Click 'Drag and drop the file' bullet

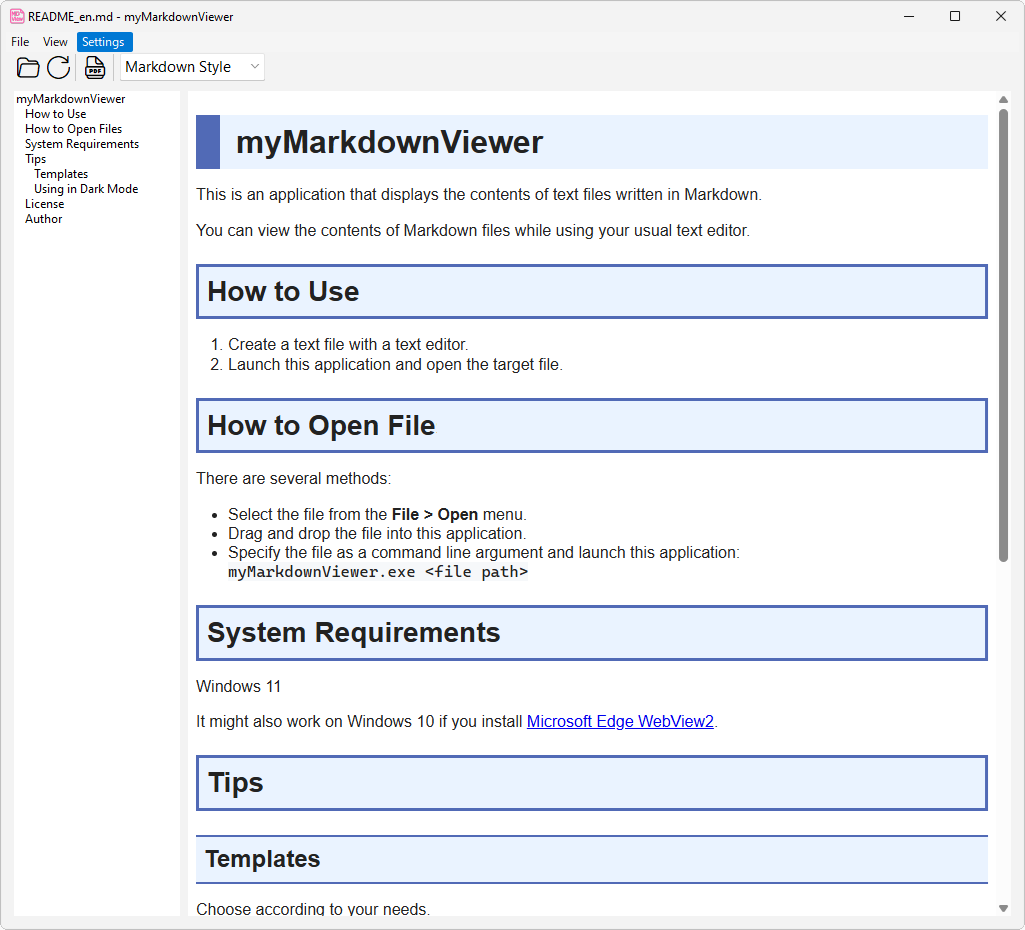(377, 533)
